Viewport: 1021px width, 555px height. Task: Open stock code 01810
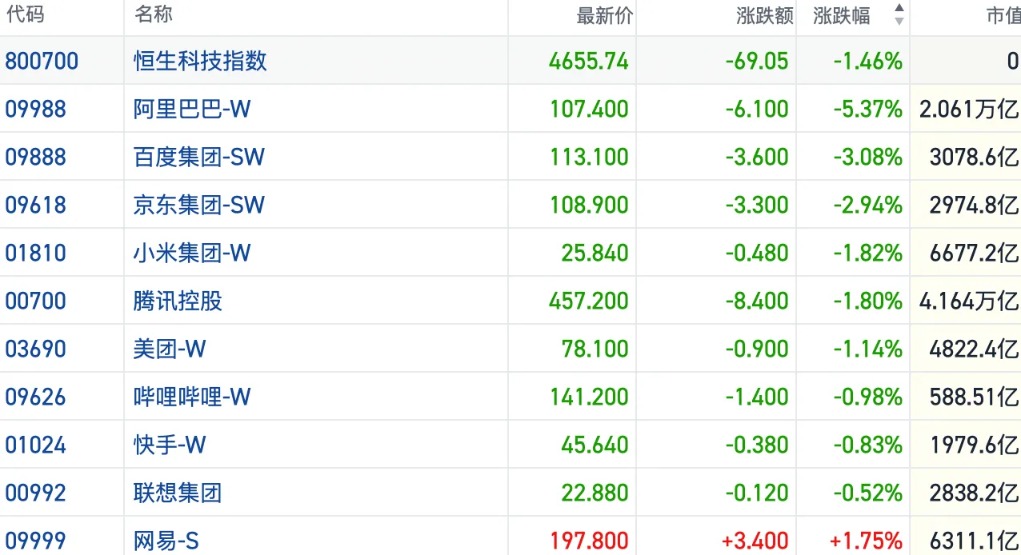[35, 253]
